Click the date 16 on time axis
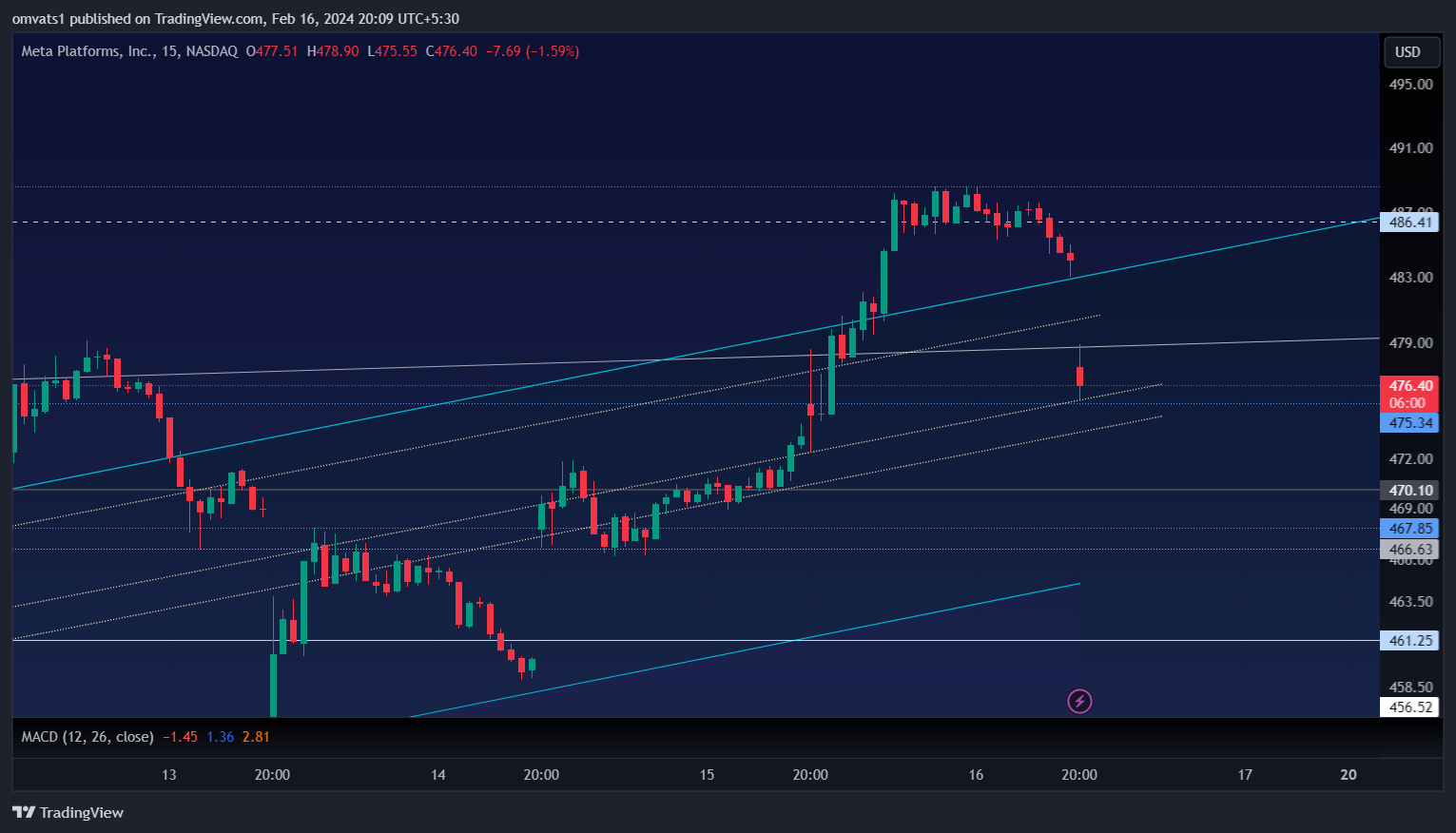The image size is (1456, 833). 976,775
